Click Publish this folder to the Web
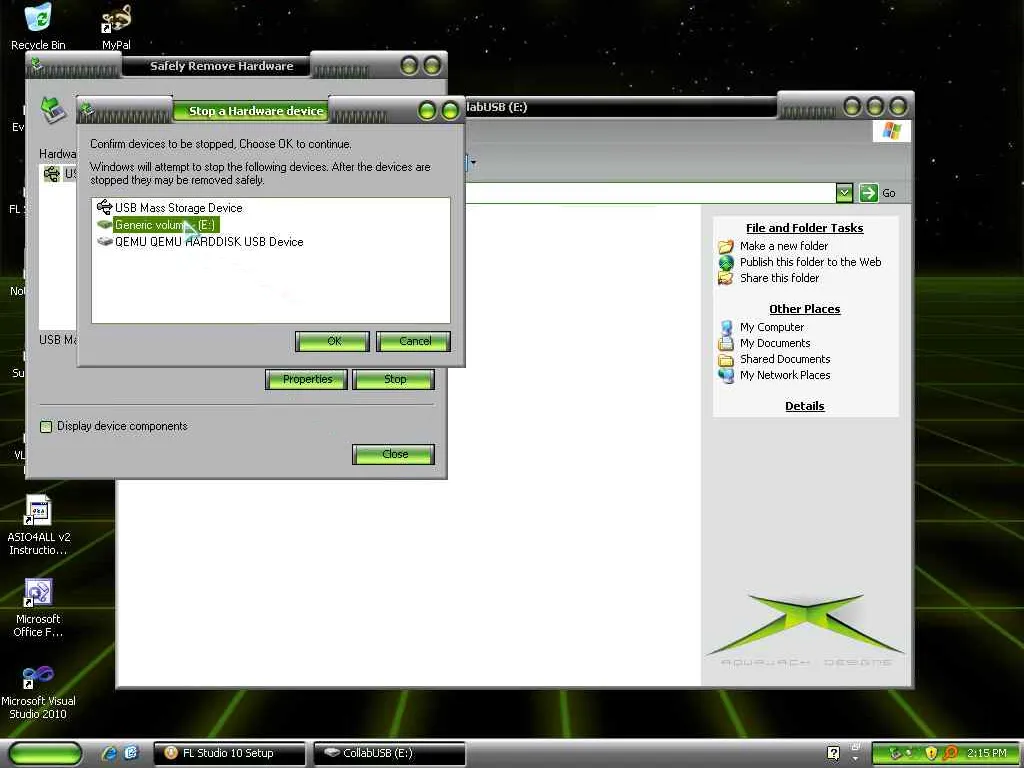Viewport: 1024px width, 768px height. (x=810, y=262)
